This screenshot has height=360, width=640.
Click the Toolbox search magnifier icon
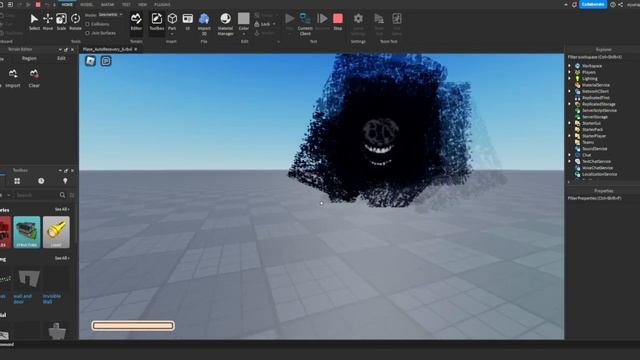[x=62, y=195]
